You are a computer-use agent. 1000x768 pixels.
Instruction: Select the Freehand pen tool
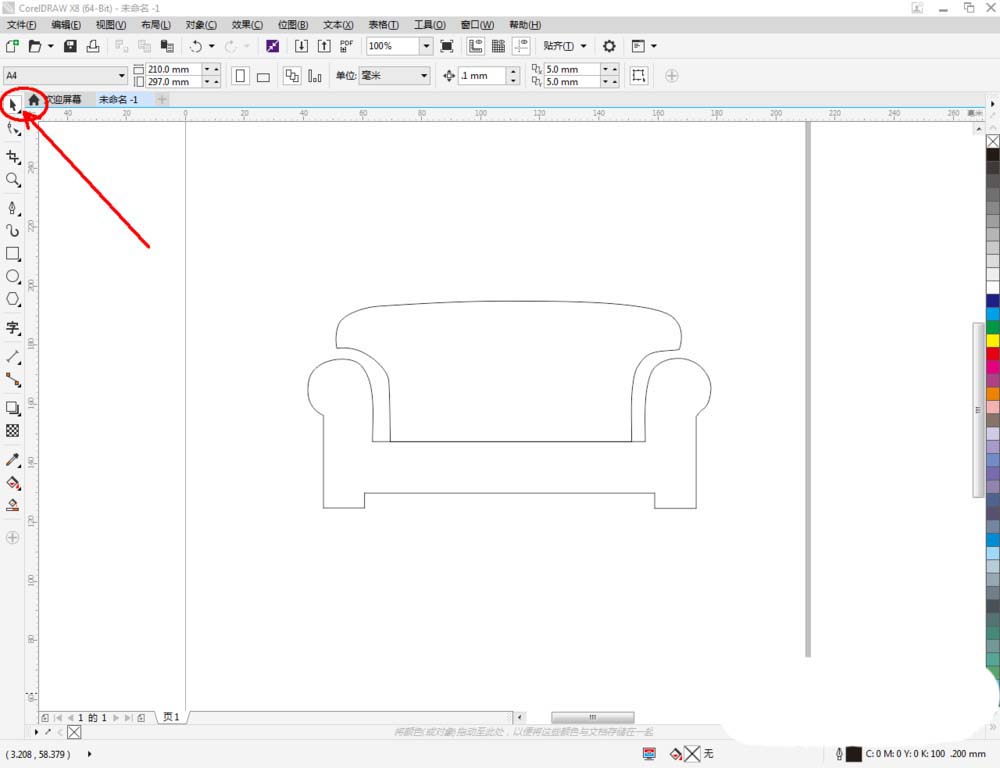[13, 208]
